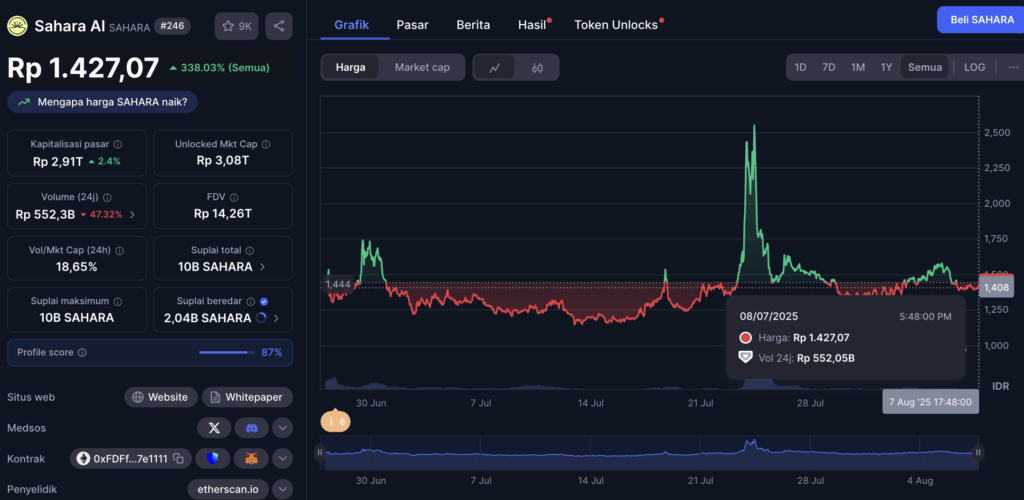Click the mini overview chart navigator
Image resolution: width=1024 pixels, height=500 pixels.
point(649,452)
